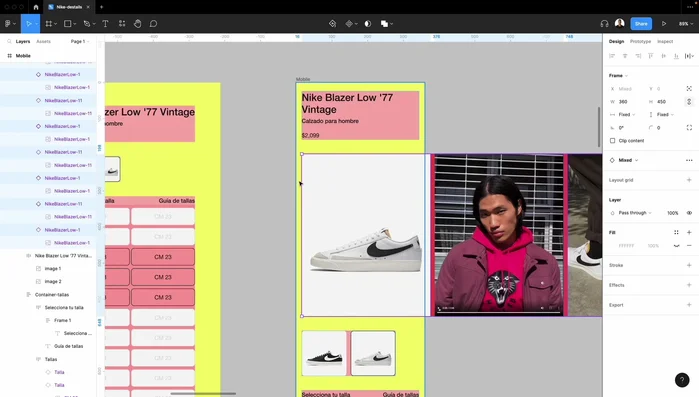Click the Independent corners icon
The image size is (699, 397).
point(689,127)
